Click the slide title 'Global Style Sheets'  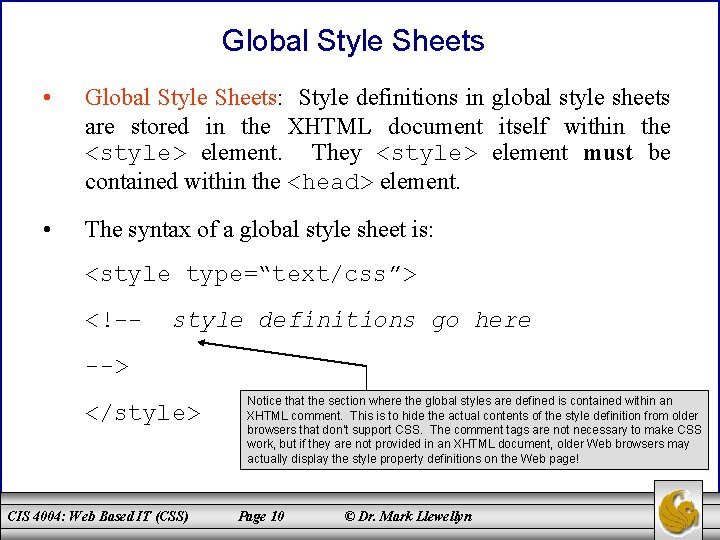(x=353, y=40)
